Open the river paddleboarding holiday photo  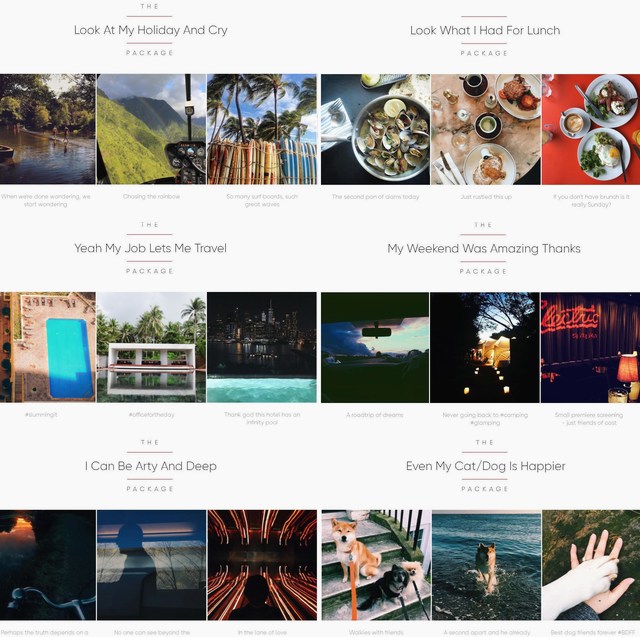47,129
